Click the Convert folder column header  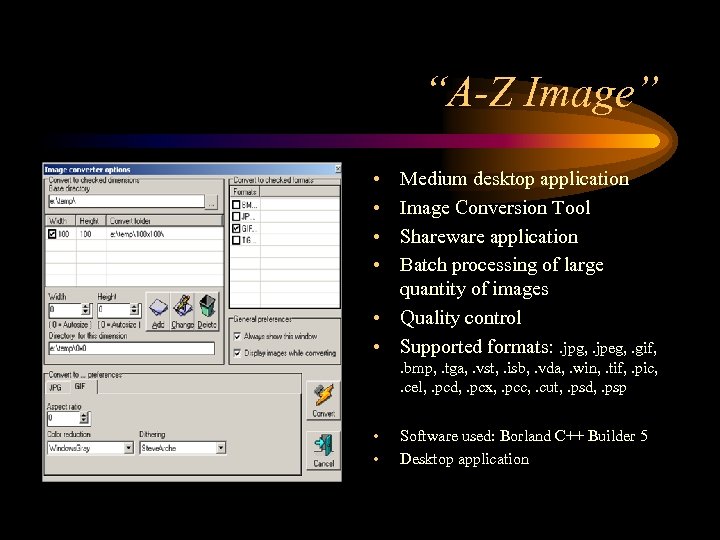pyautogui.click(x=164, y=221)
